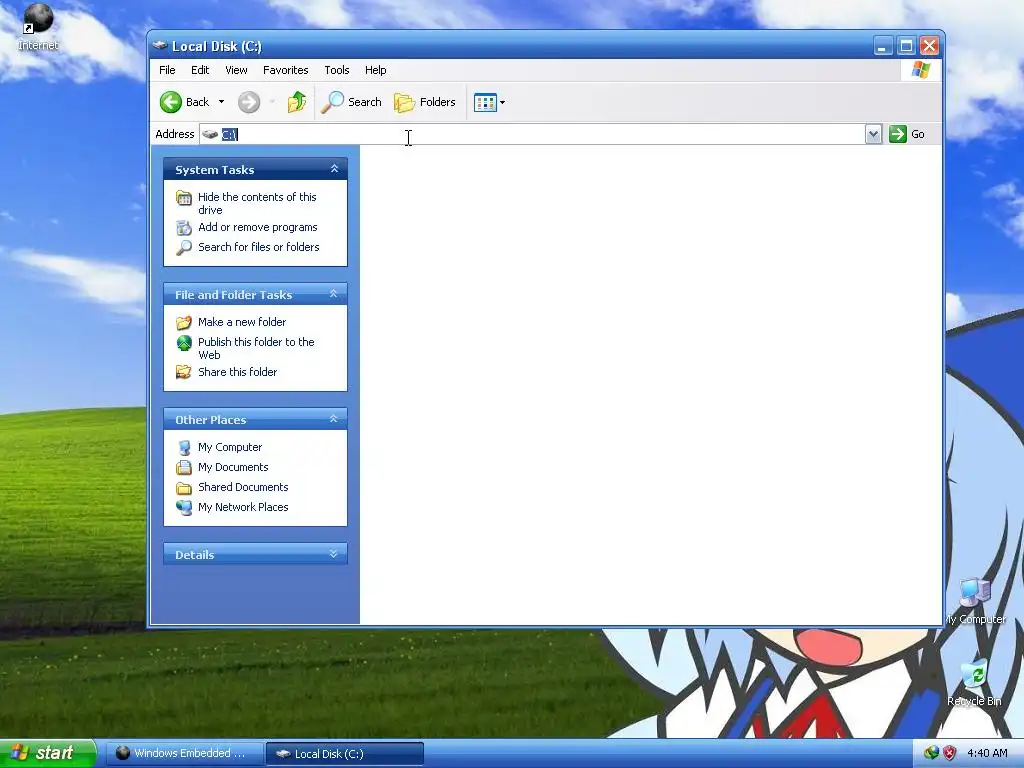Collapse the Other Places panel
Screen dimensions: 1024x768
point(334,419)
